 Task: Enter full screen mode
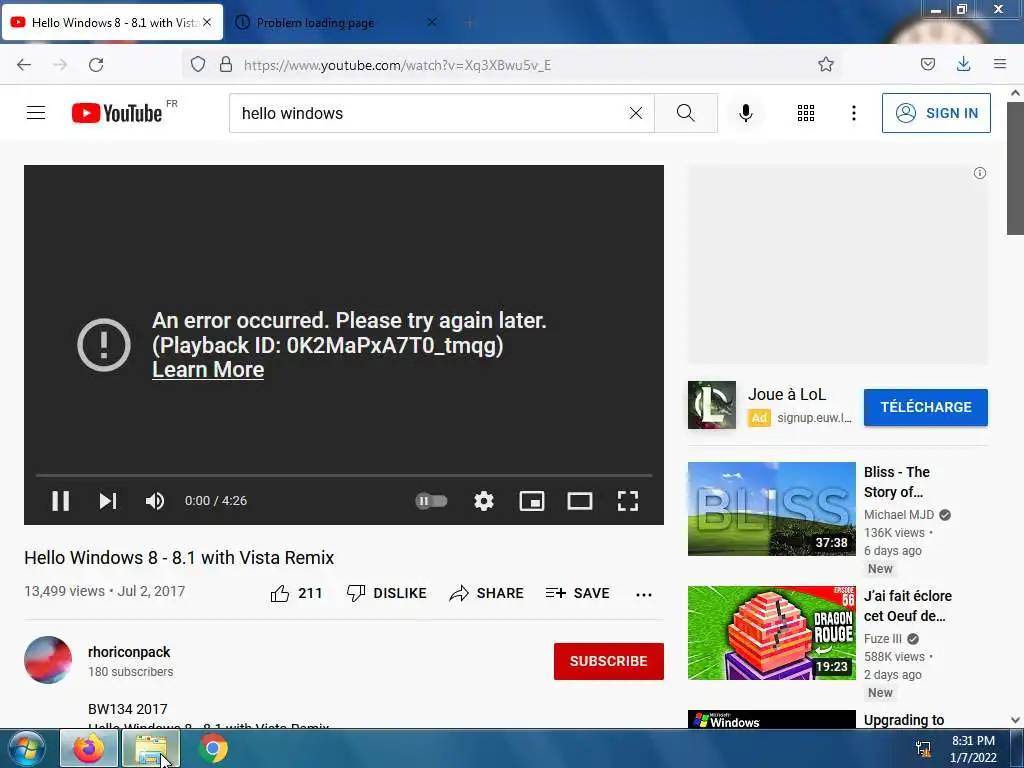pos(628,501)
